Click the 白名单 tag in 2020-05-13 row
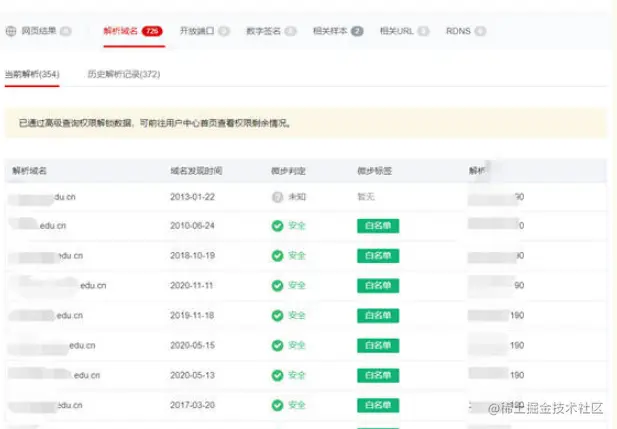Viewport: 617px width, 429px height. click(378, 375)
